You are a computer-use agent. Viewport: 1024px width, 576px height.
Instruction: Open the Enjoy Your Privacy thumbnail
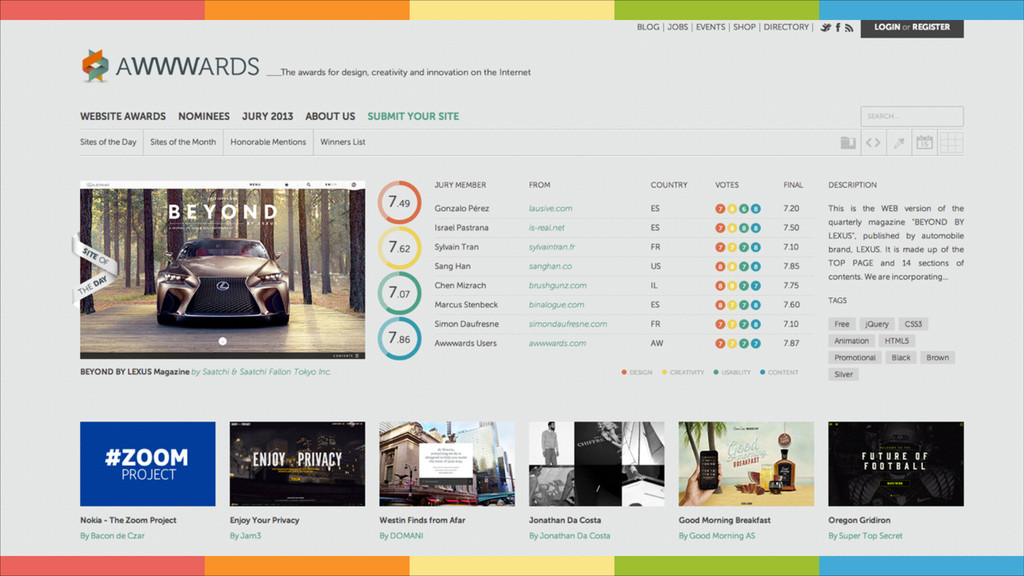(x=297, y=464)
